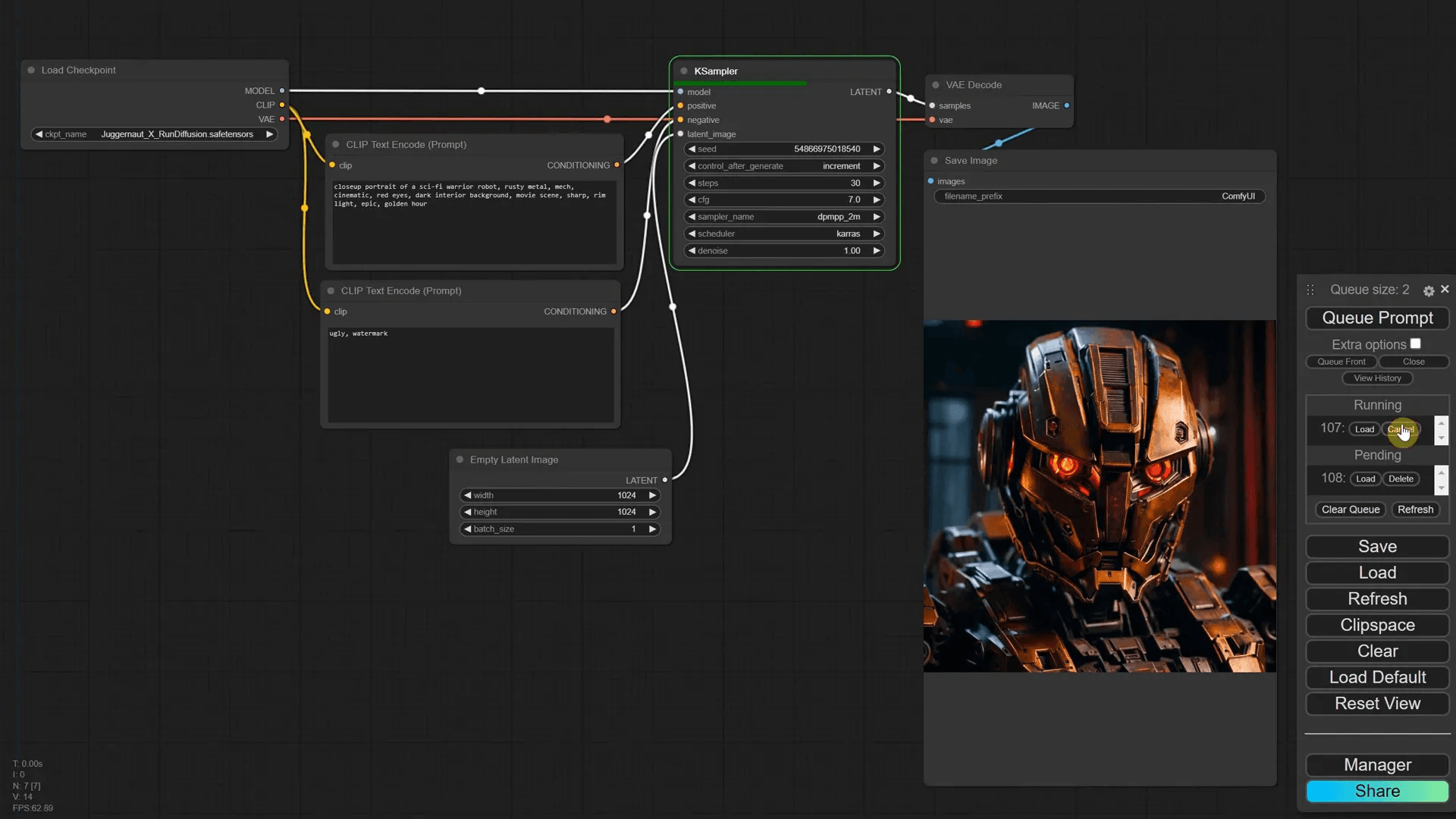Image resolution: width=1456 pixels, height=819 pixels.
Task: Open control_after_generate increment selector
Action: pyautogui.click(x=784, y=166)
